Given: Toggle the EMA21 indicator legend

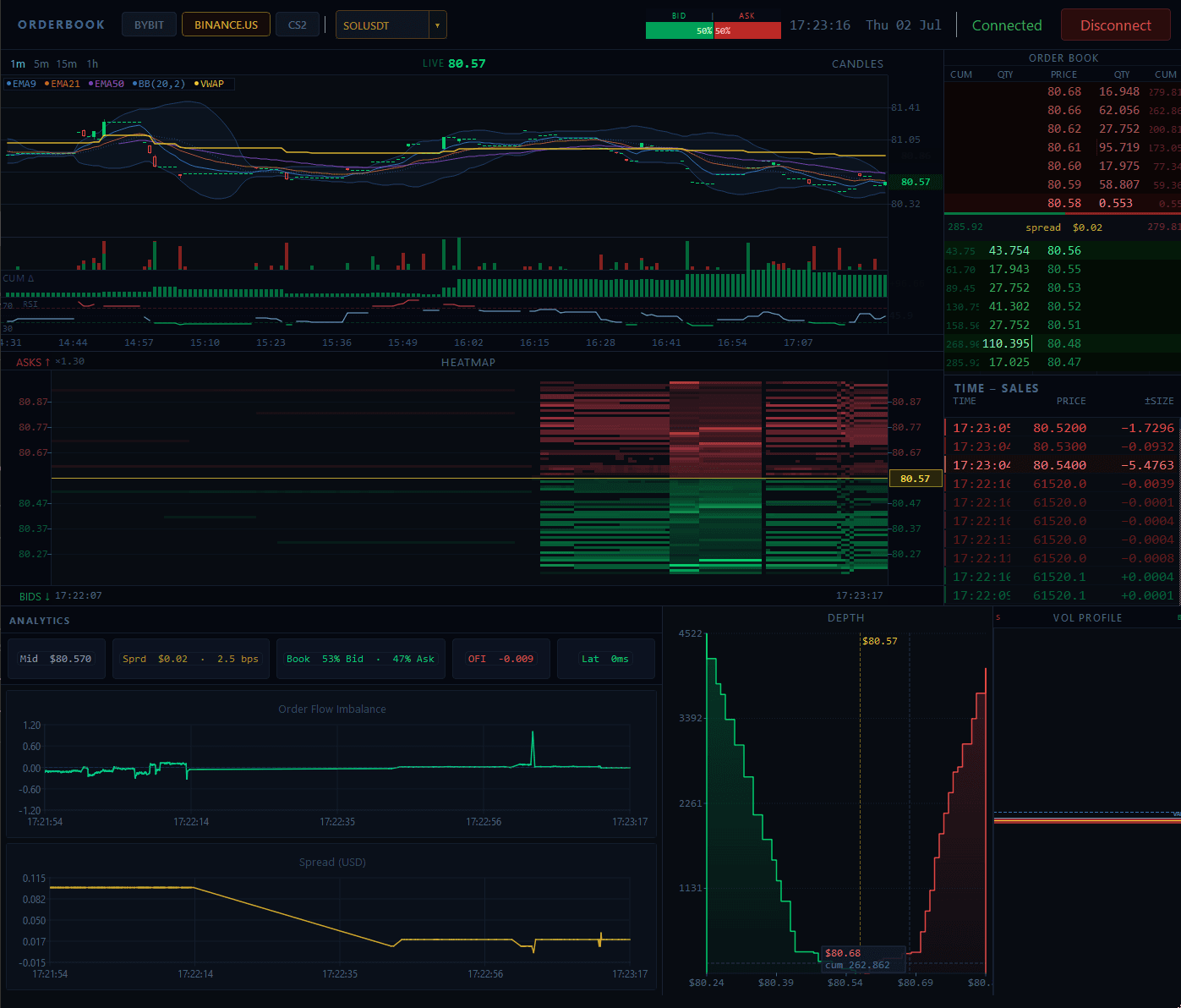Looking at the screenshot, I should [62, 84].
